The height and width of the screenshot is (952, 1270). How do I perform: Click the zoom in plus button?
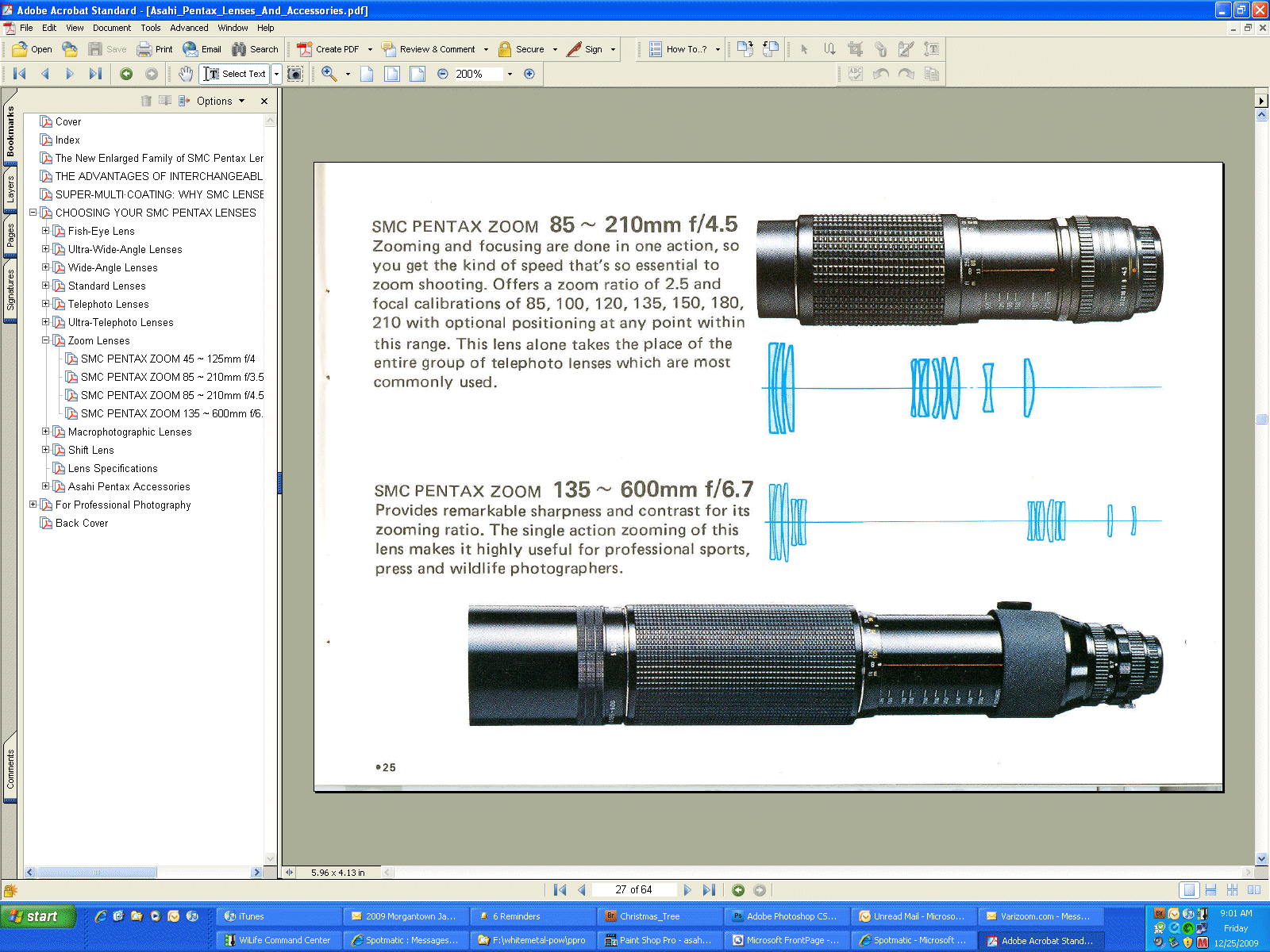529,74
